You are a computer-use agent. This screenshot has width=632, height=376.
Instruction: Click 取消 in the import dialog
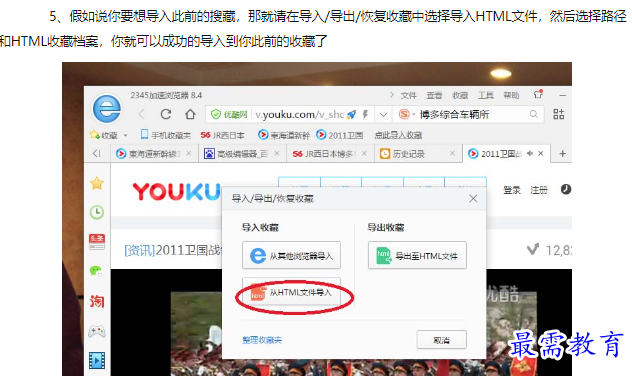tap(441, 340)
